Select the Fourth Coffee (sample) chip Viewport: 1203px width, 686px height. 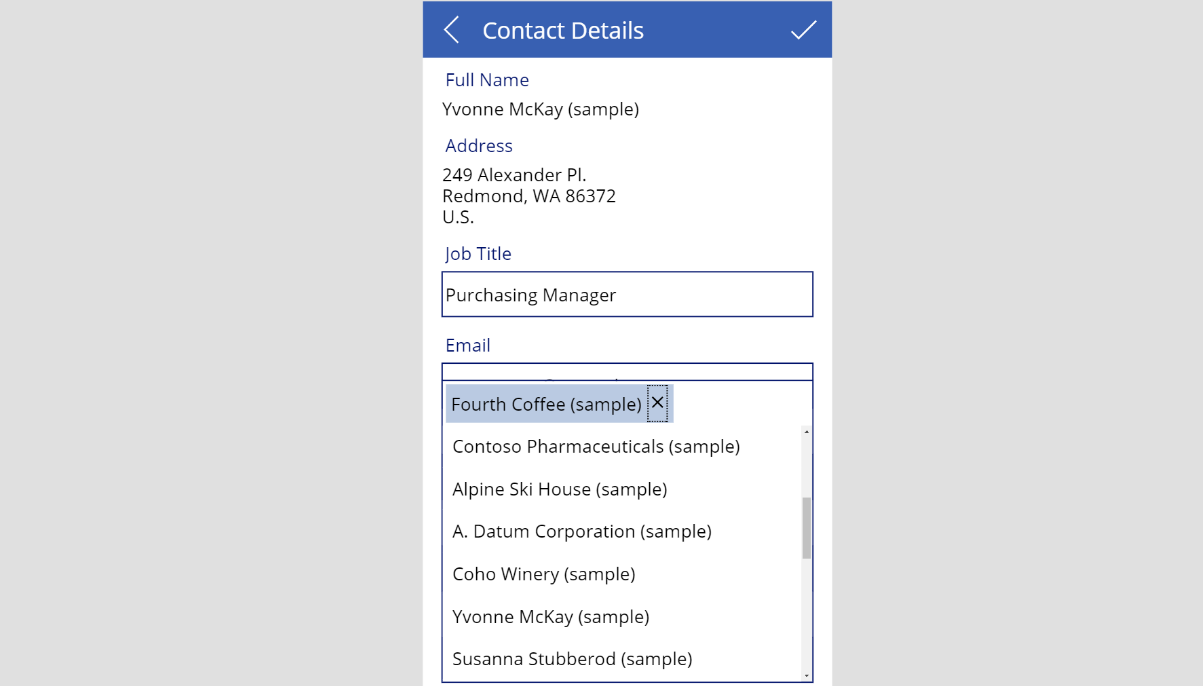pyautogui.click(x=545, y=403)
